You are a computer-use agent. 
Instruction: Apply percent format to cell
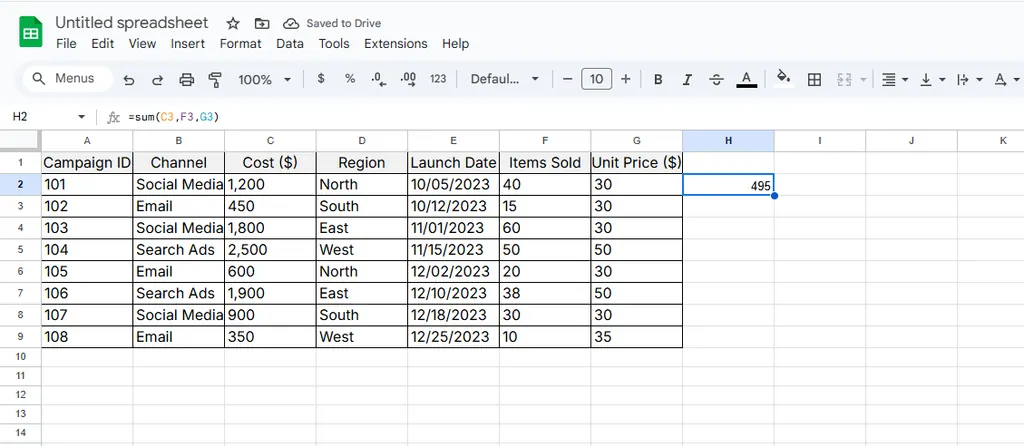click(349, 79)
